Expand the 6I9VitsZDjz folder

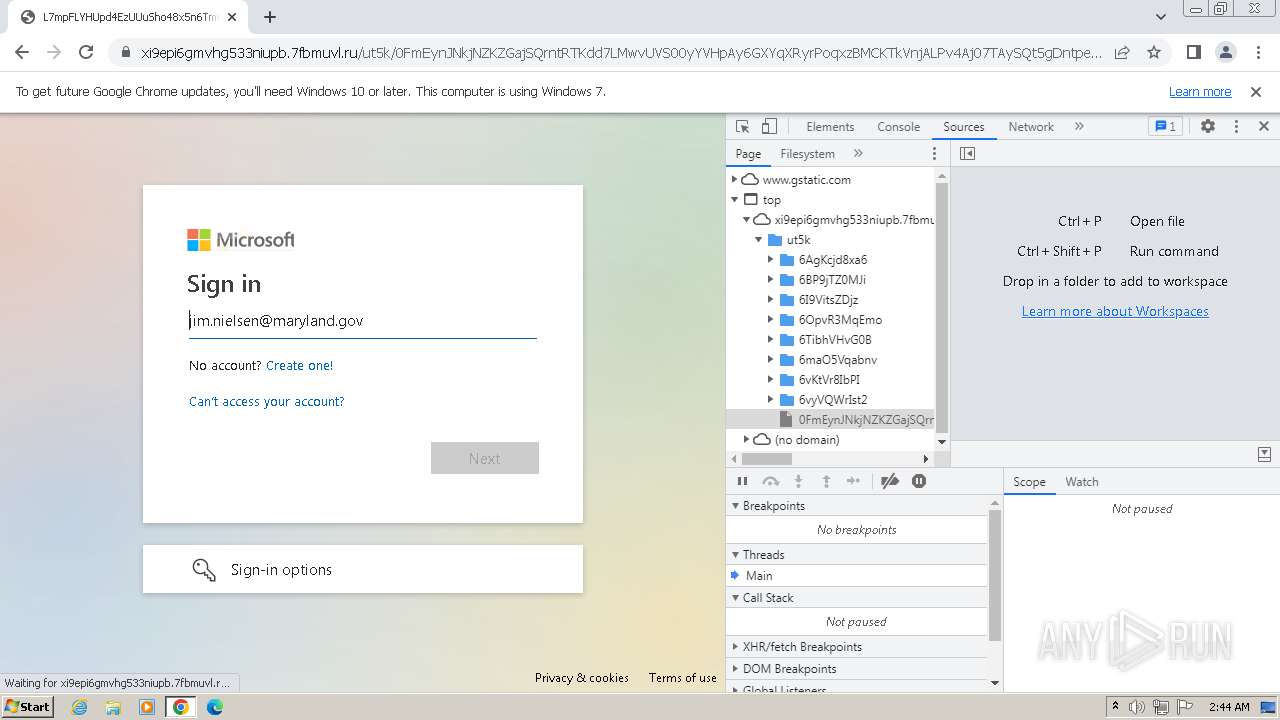pos(771,300)
